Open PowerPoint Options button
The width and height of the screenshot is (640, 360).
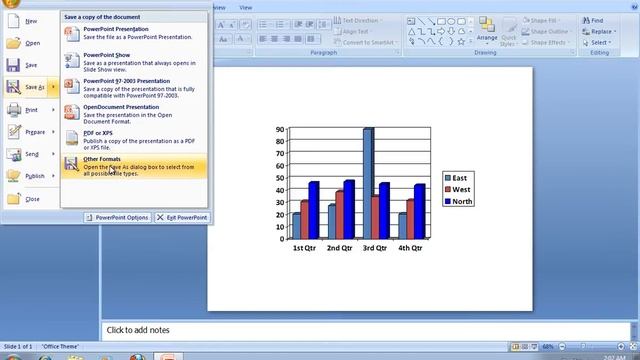point(118,218)
